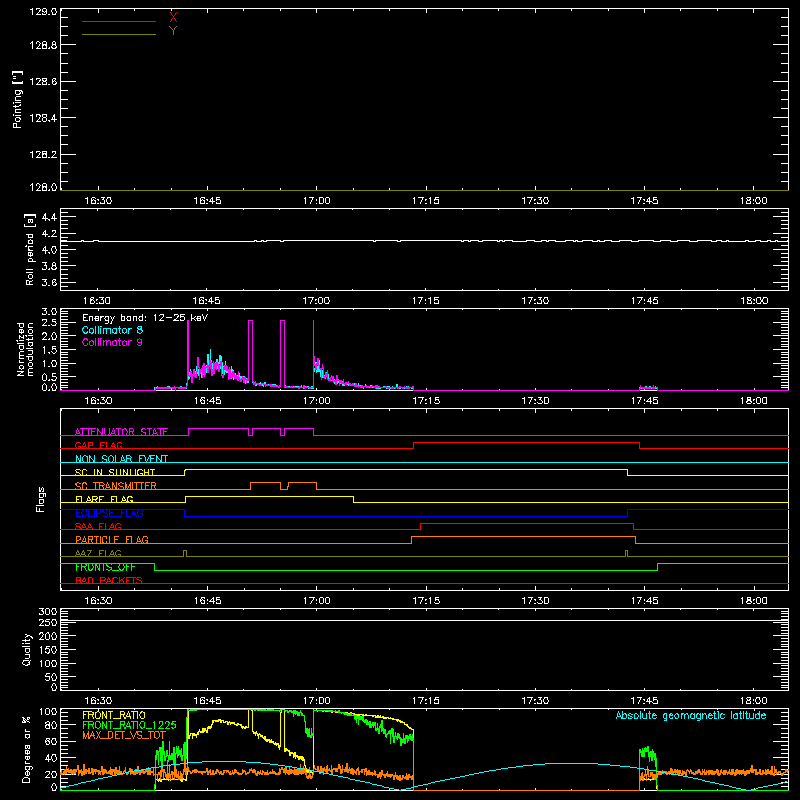800x800 pixels.
Task: Select the '4.2' roll period tick label
Action: click(49, 234)
